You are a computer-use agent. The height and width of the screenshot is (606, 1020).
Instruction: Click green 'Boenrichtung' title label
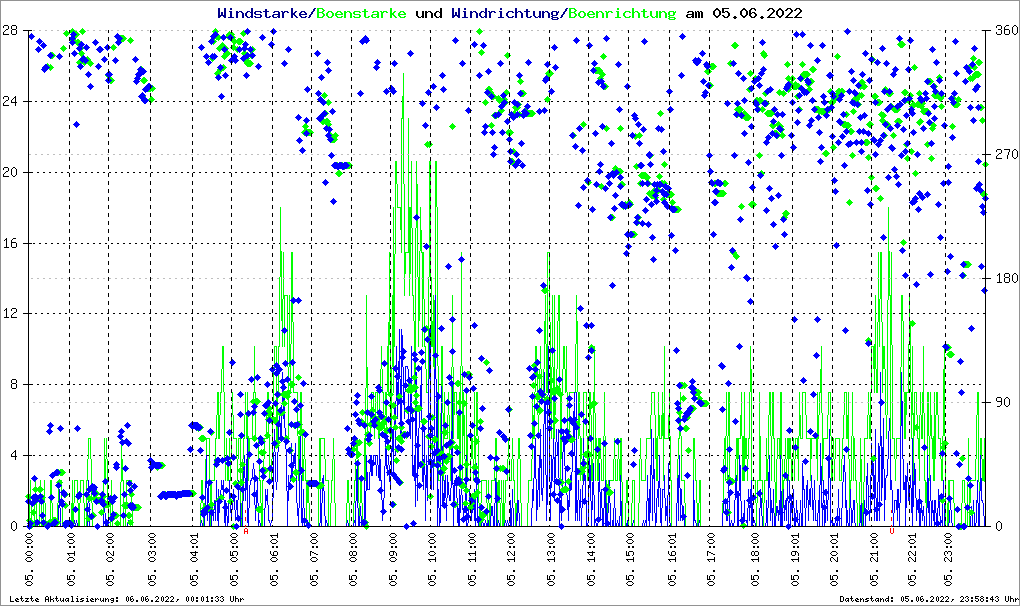[622, 13]
